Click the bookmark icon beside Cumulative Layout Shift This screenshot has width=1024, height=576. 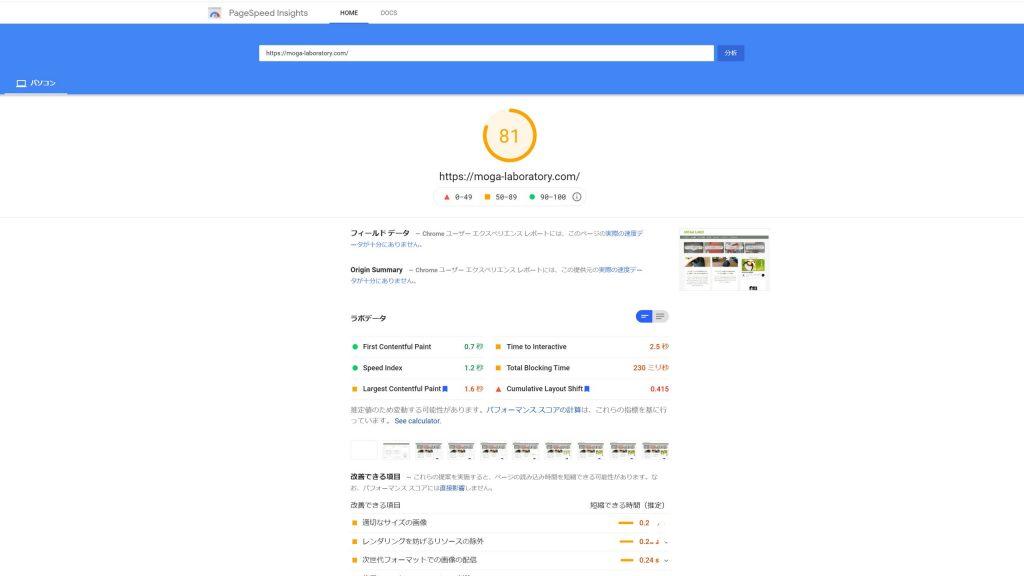(587, 389)
